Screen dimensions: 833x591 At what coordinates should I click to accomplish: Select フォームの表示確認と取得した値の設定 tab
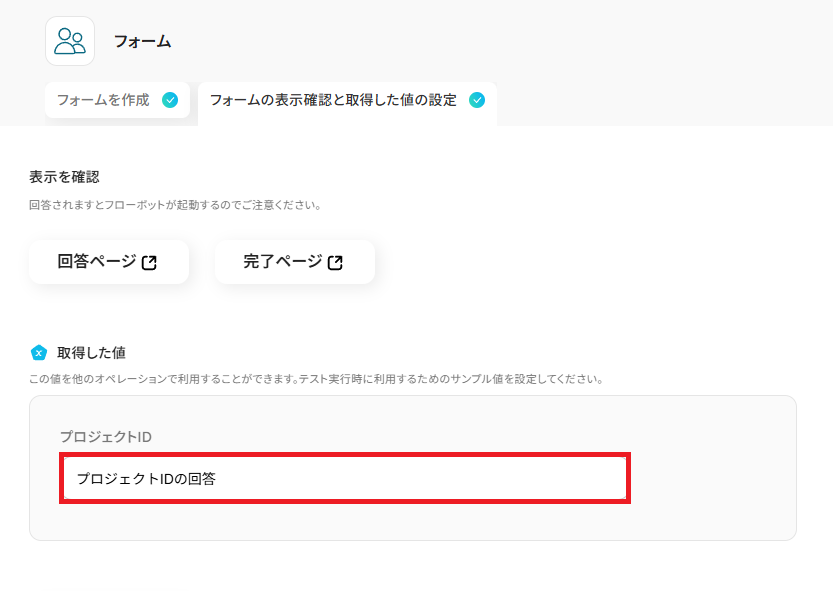[333, 100]
